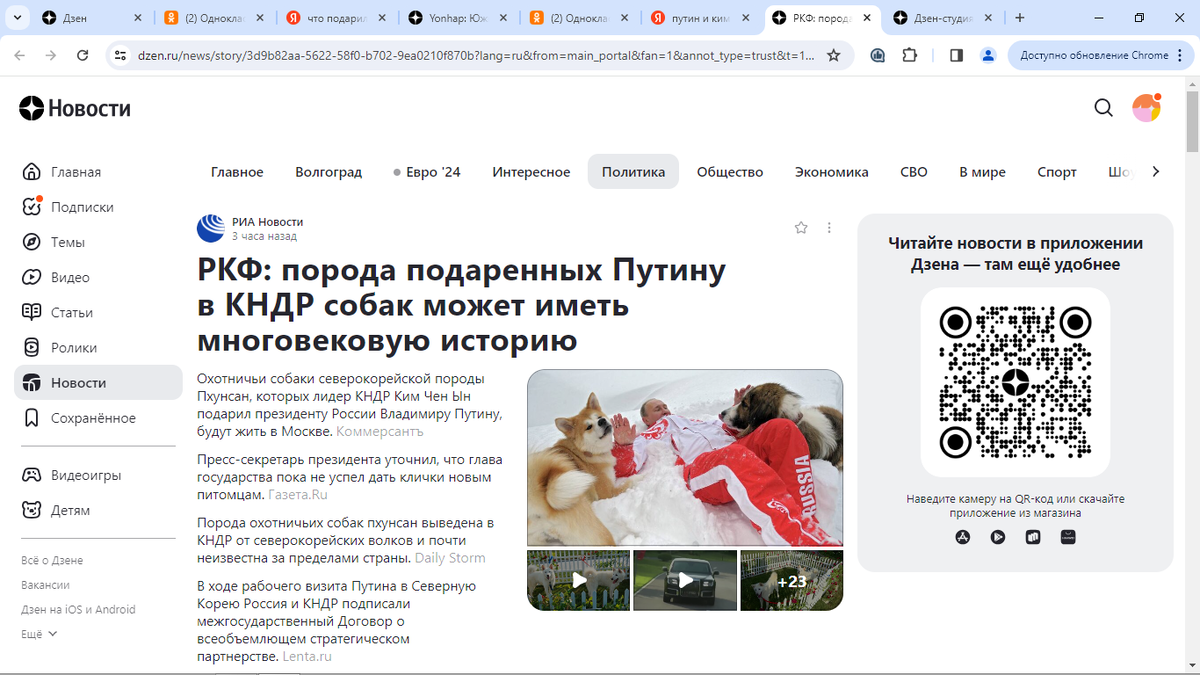
Task: Go back in Chrome
Action: point(20,55)
